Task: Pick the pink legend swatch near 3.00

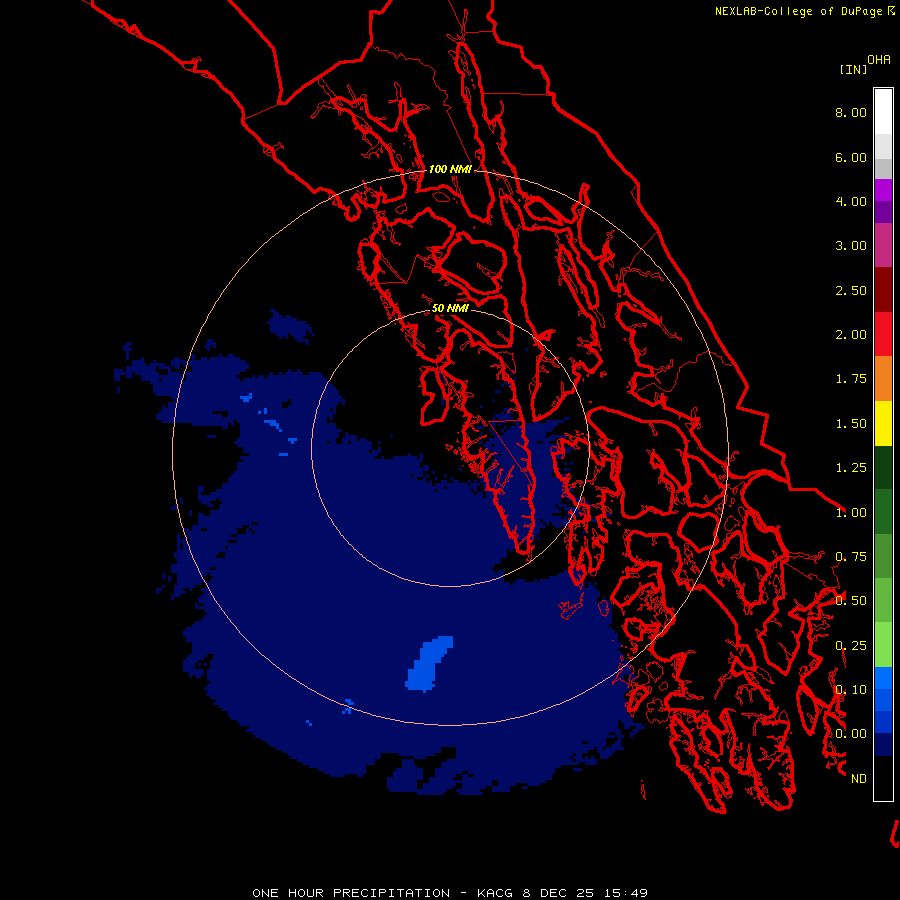Action: click(883, 245)
